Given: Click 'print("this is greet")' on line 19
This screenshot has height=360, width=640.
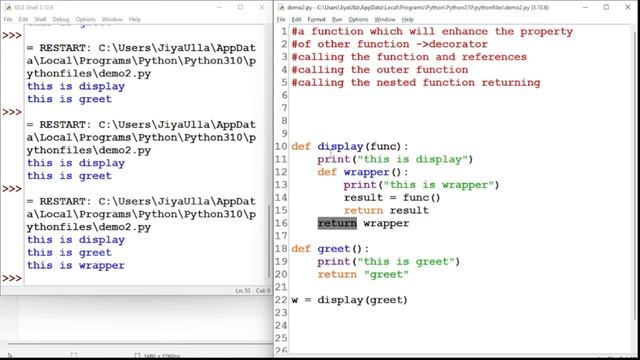Looking at the screenshot, I should click(x=389, y=262).
